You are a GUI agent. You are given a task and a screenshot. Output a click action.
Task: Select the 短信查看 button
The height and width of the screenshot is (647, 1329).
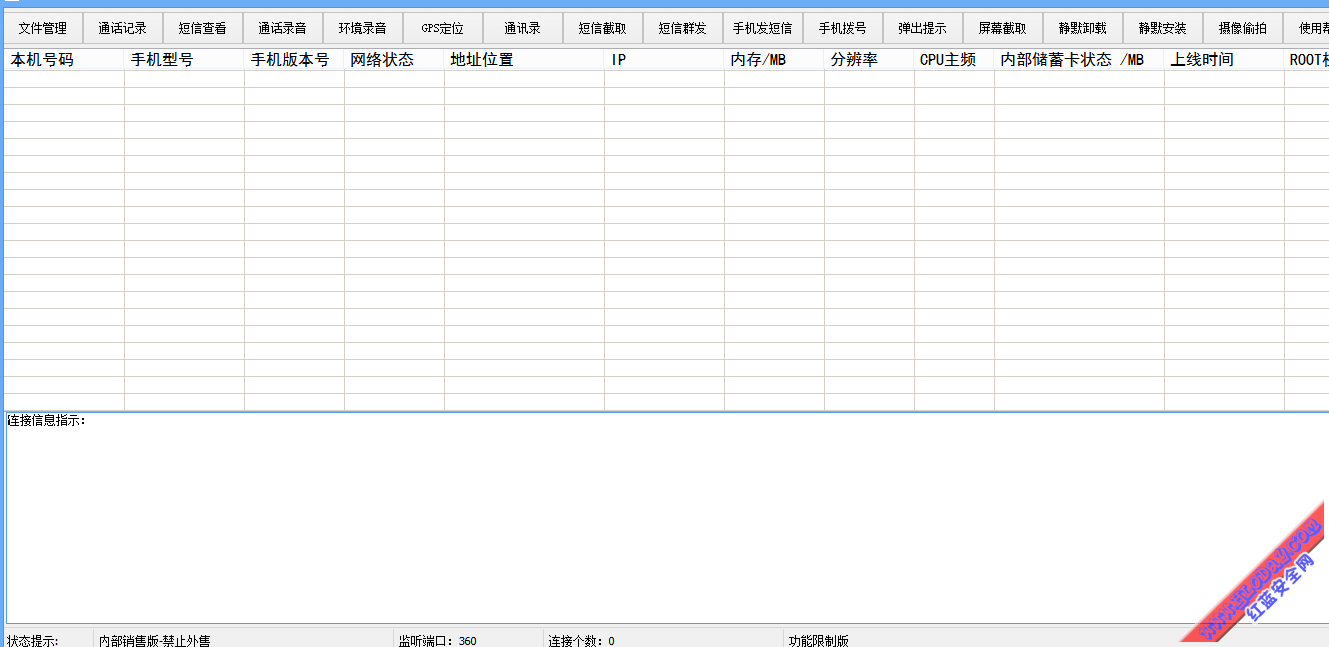203,28
